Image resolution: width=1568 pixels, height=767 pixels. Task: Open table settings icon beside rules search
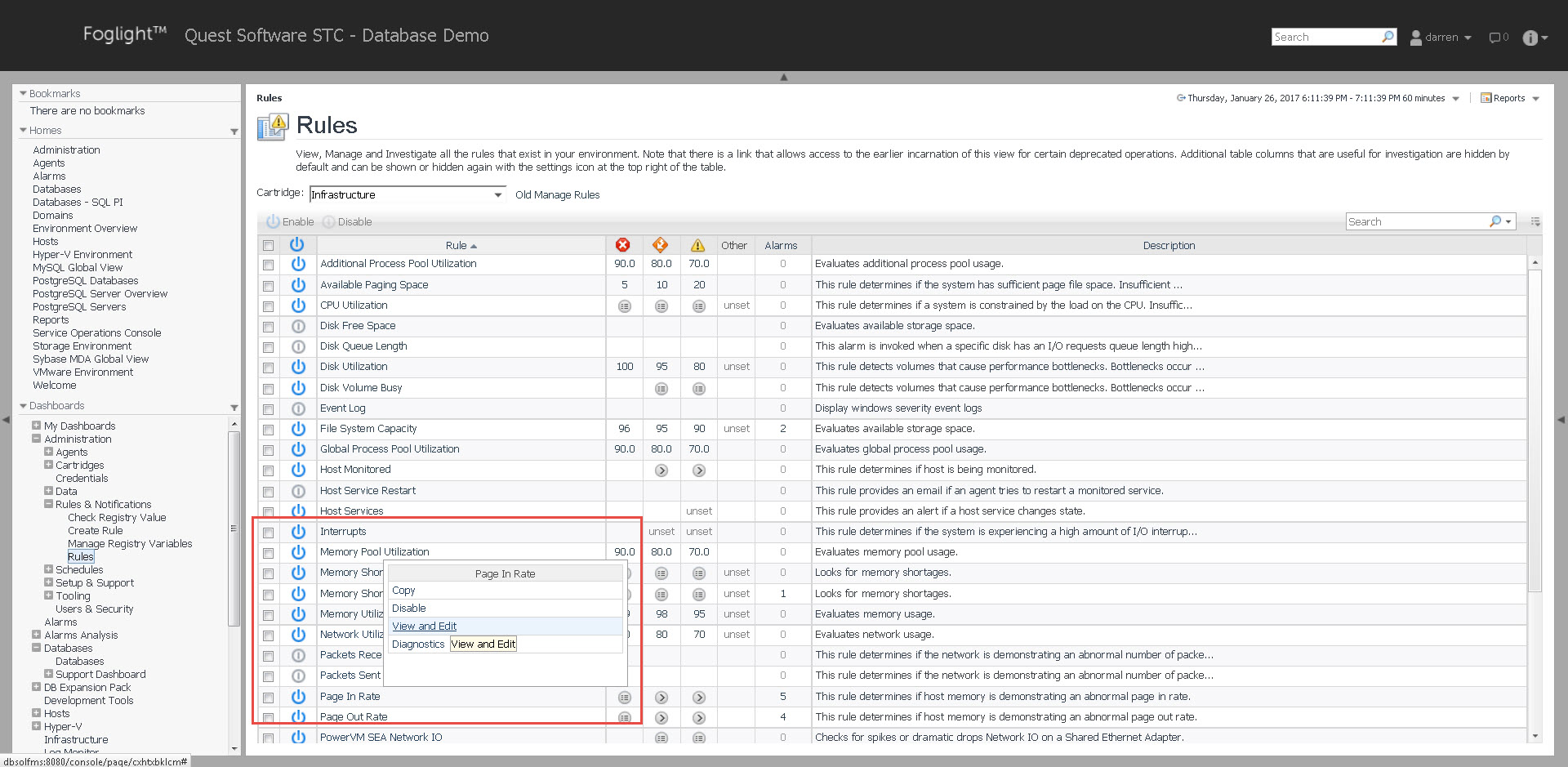[1535, 221]
